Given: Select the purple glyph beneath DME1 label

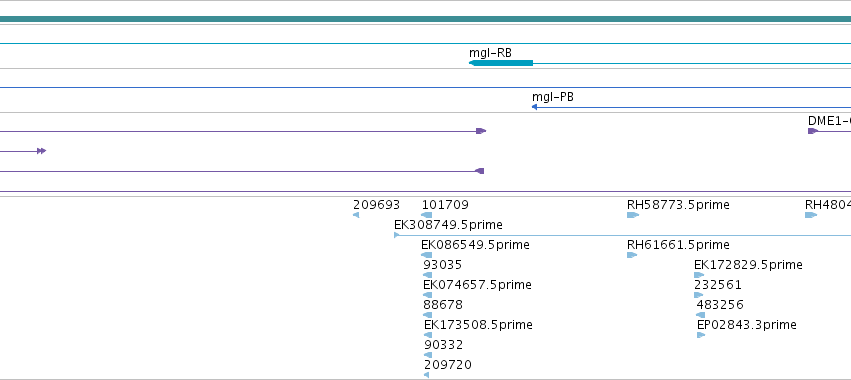Looking at the screenshot, I should (813, 131).
